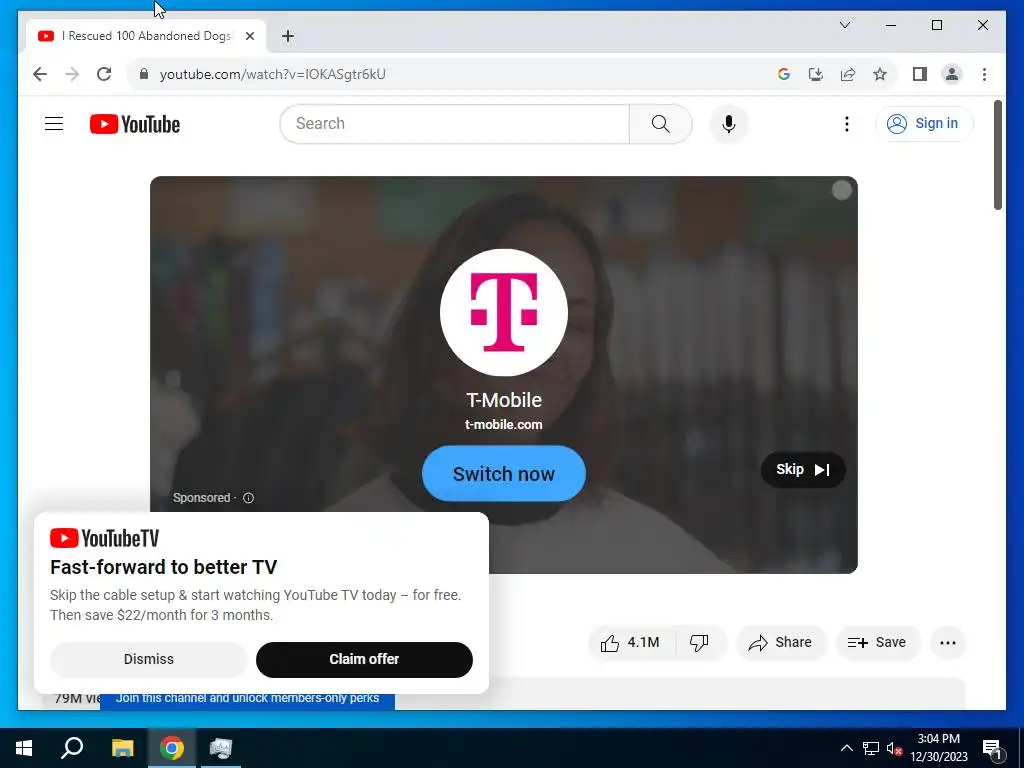The height and width of the screenshot is (768, 1024).
Task: Click Sign in button
Action: click(924, 123)
